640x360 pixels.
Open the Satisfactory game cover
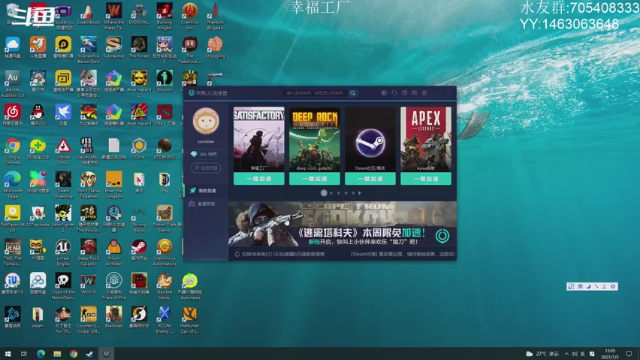pos(259,139)
